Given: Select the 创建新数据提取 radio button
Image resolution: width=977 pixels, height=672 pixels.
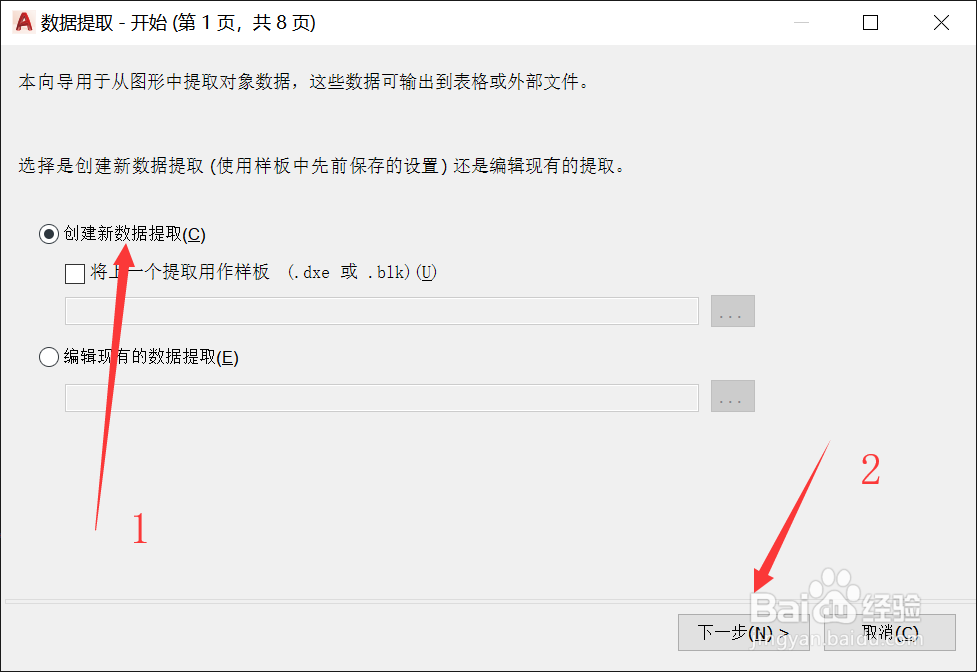Looking at the screenshot, I should [49, 234].
